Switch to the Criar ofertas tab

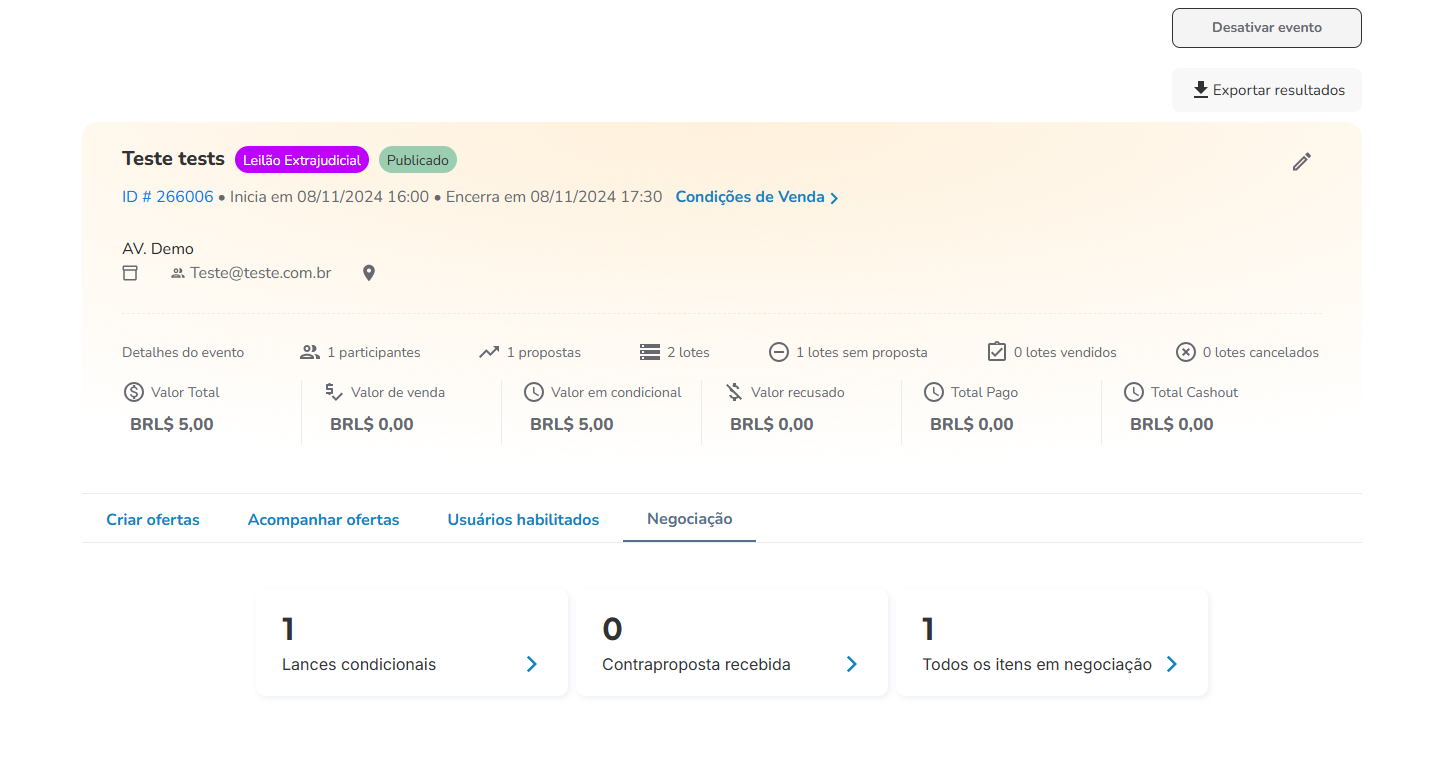(x=153, y=520)
